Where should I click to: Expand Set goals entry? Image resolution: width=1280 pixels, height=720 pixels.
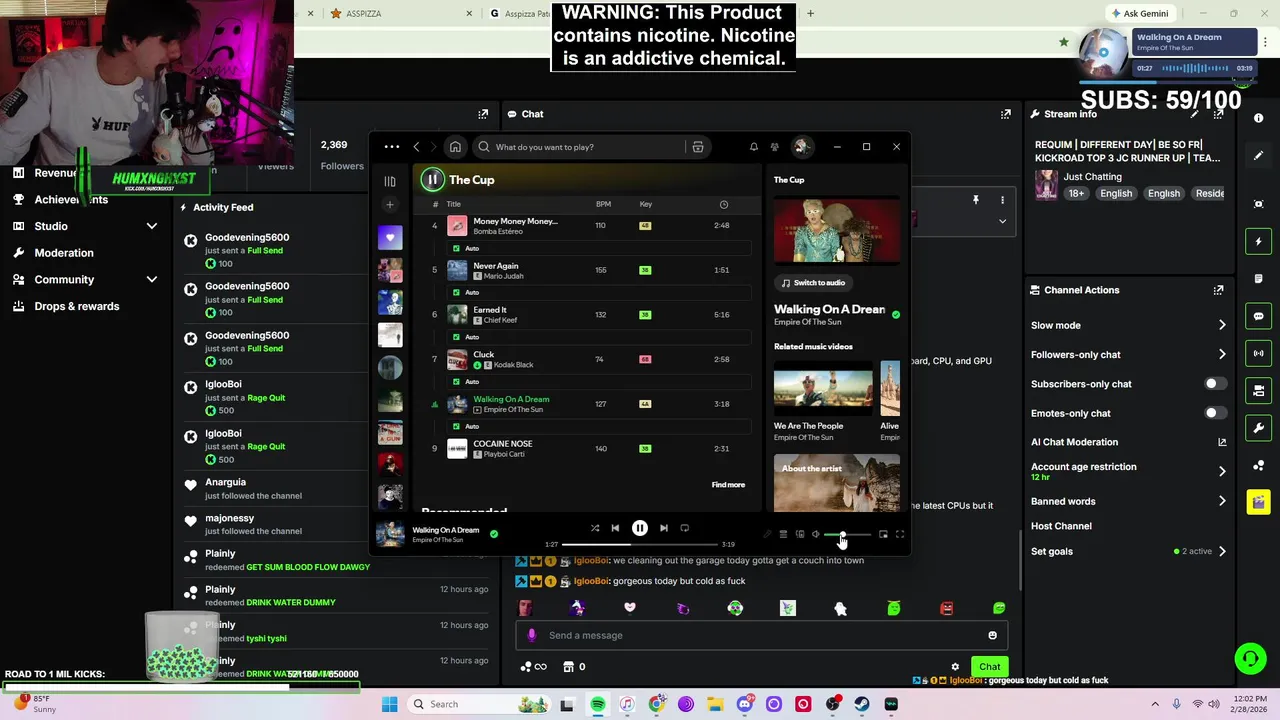tap(1222, 551)
